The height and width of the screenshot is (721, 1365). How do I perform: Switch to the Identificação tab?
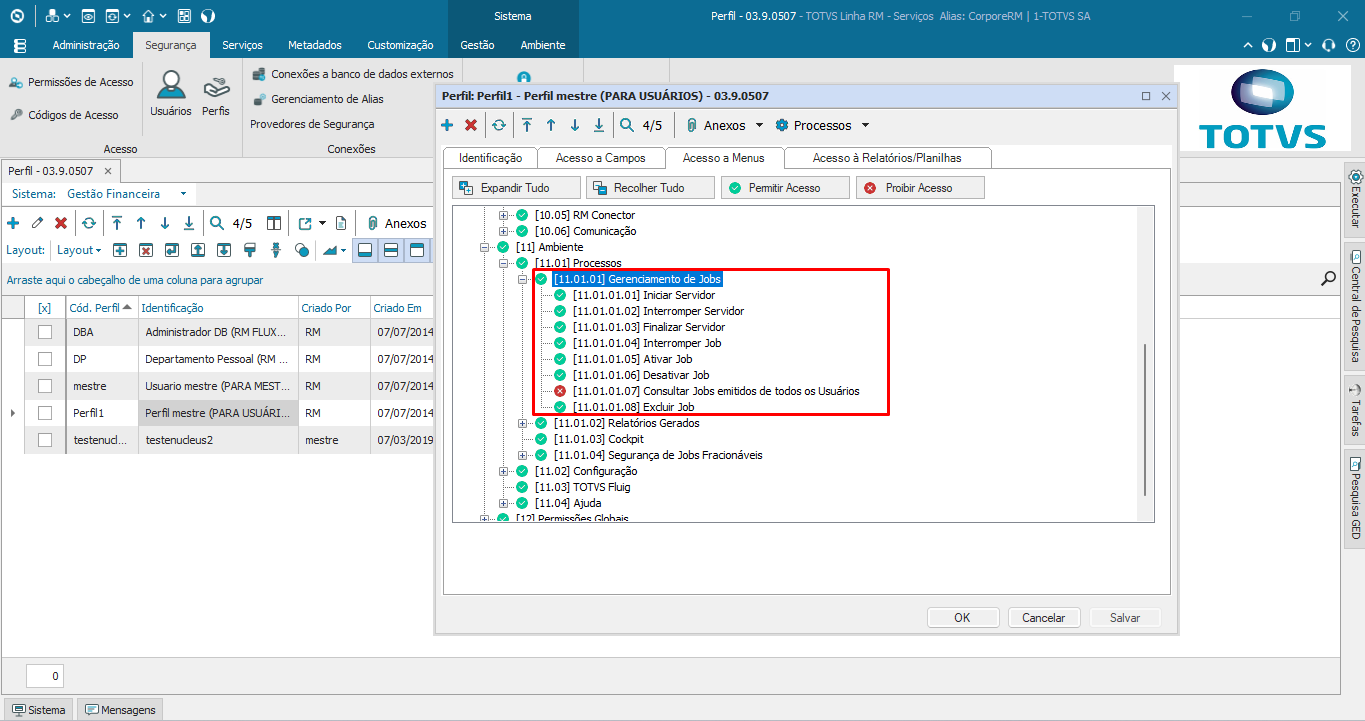(x=490, y=158)
